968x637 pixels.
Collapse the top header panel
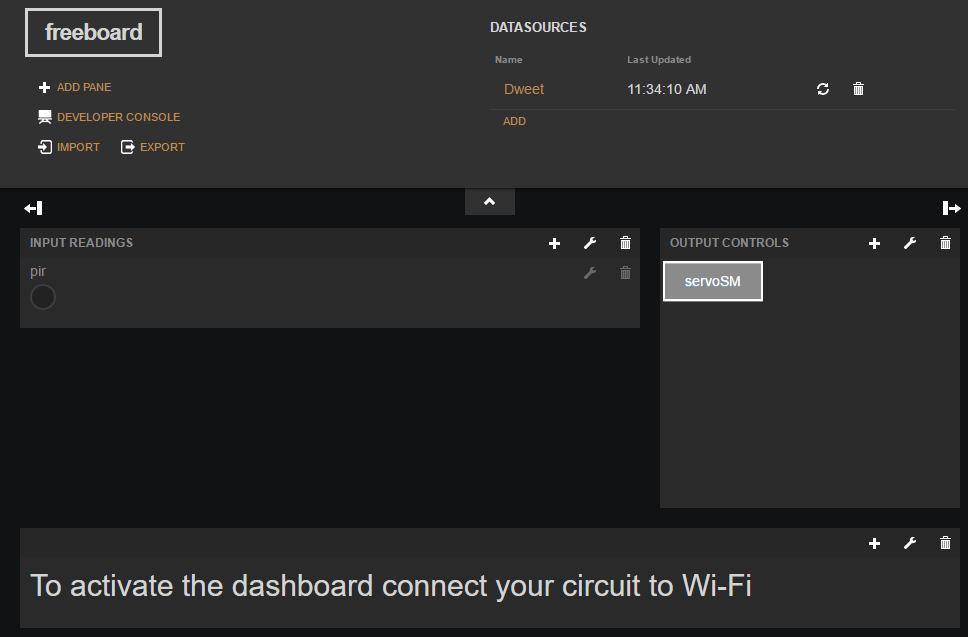pyautogui.click(x=490, y=202)
